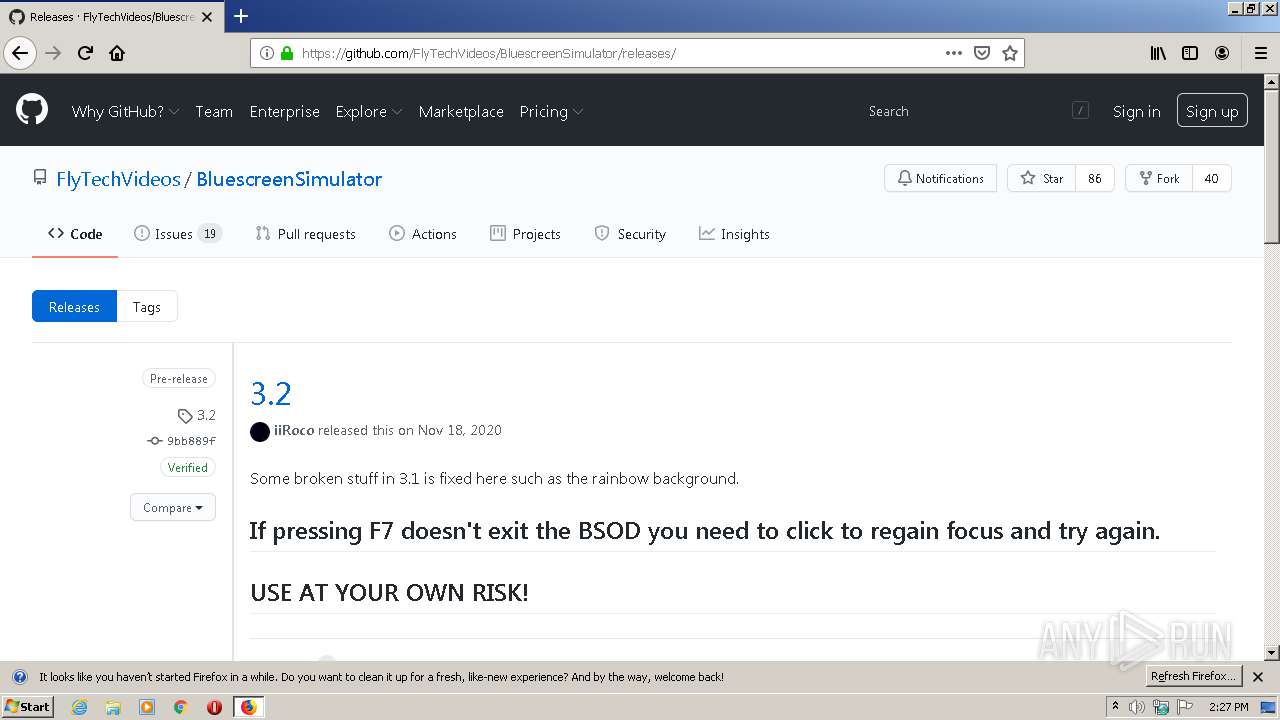Open the Windows Start button
The width and height of the screenshot is (1280, 720).
[28, 707]
